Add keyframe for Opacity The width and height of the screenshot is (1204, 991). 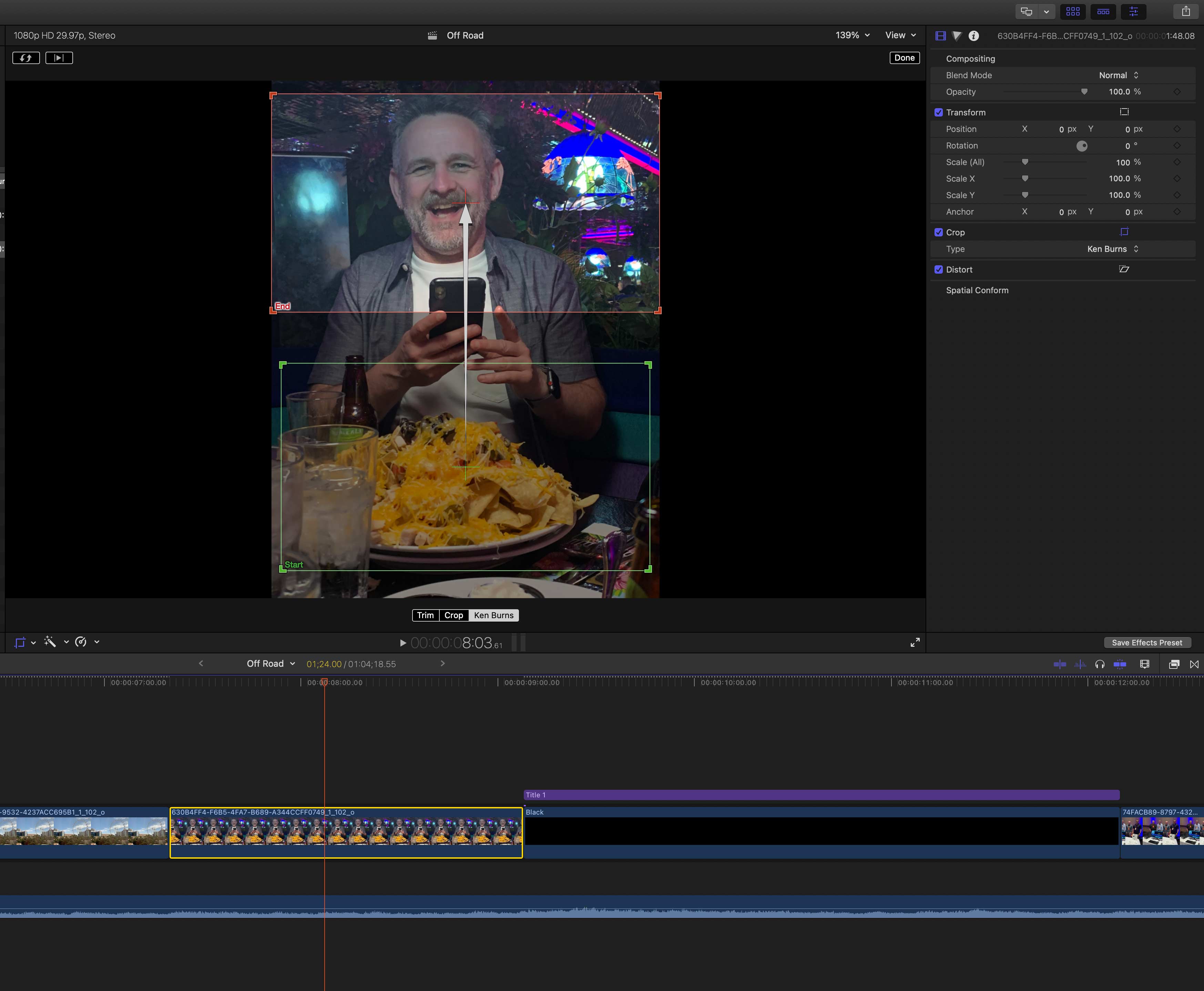[1176, 91]
